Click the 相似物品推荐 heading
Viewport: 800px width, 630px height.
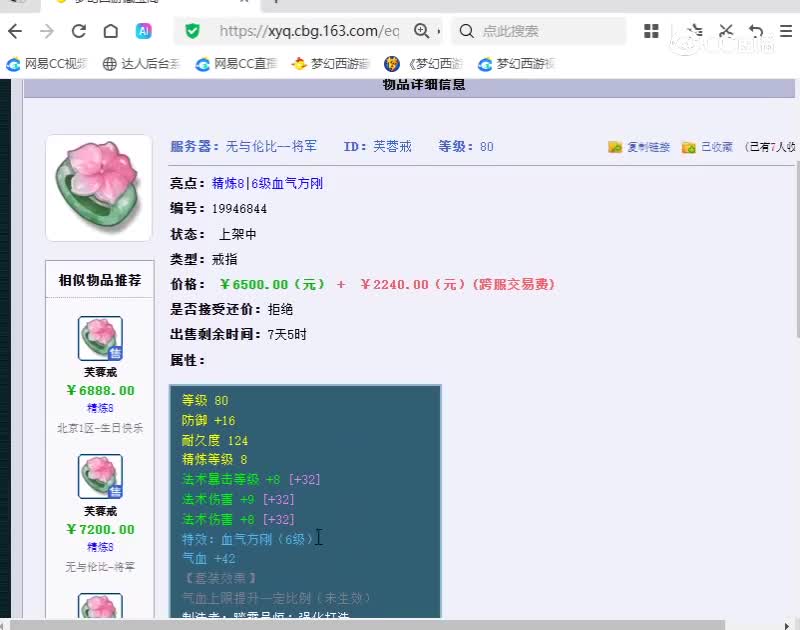click(x=100, y=280)
